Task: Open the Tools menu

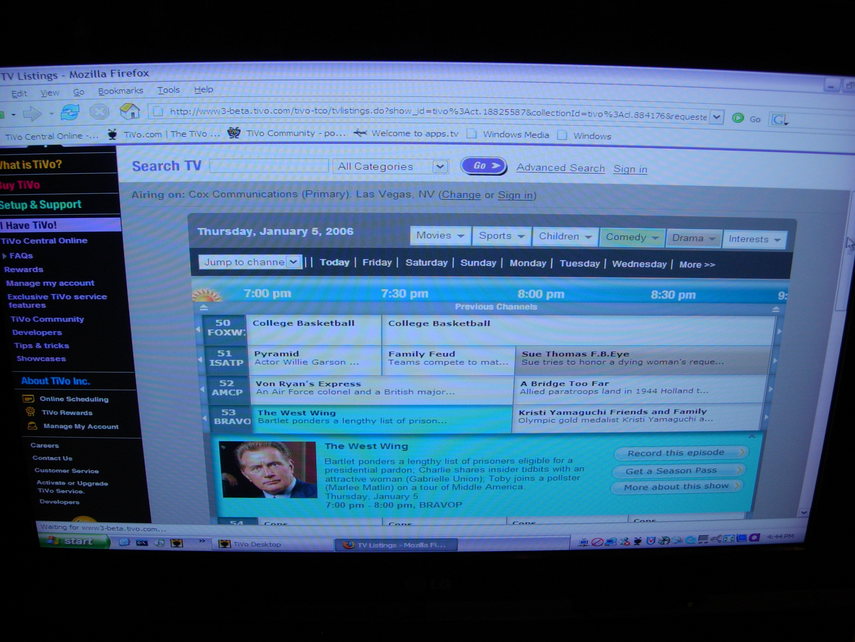Action: [x=168, y=90]
